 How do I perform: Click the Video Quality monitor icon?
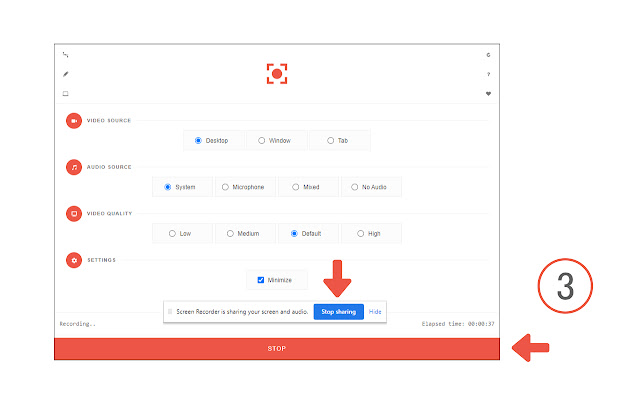74,214
